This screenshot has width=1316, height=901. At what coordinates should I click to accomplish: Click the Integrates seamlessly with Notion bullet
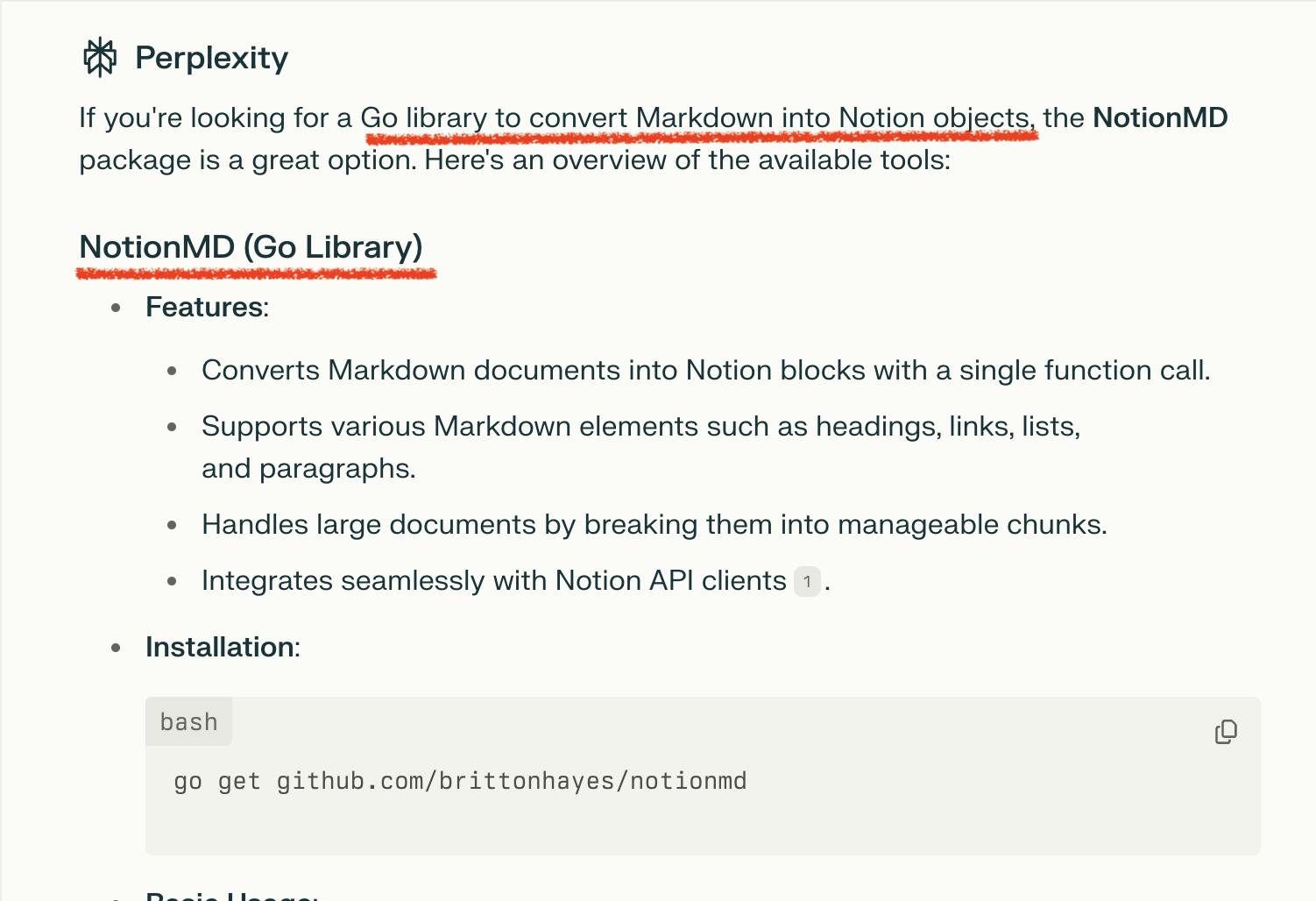pyautogui.click(x=493, y=581)
